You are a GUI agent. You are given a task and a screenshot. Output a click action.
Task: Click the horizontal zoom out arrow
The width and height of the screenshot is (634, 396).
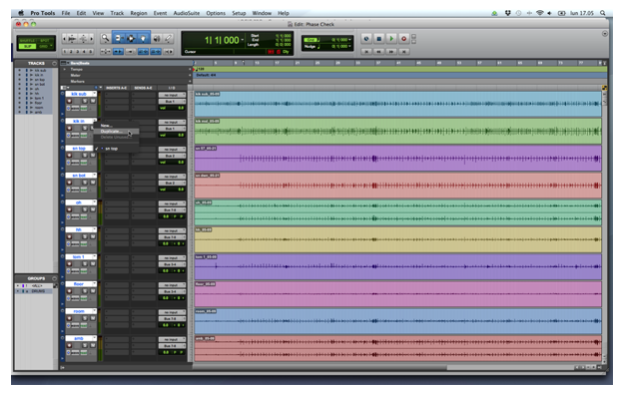tap(65, 39)
